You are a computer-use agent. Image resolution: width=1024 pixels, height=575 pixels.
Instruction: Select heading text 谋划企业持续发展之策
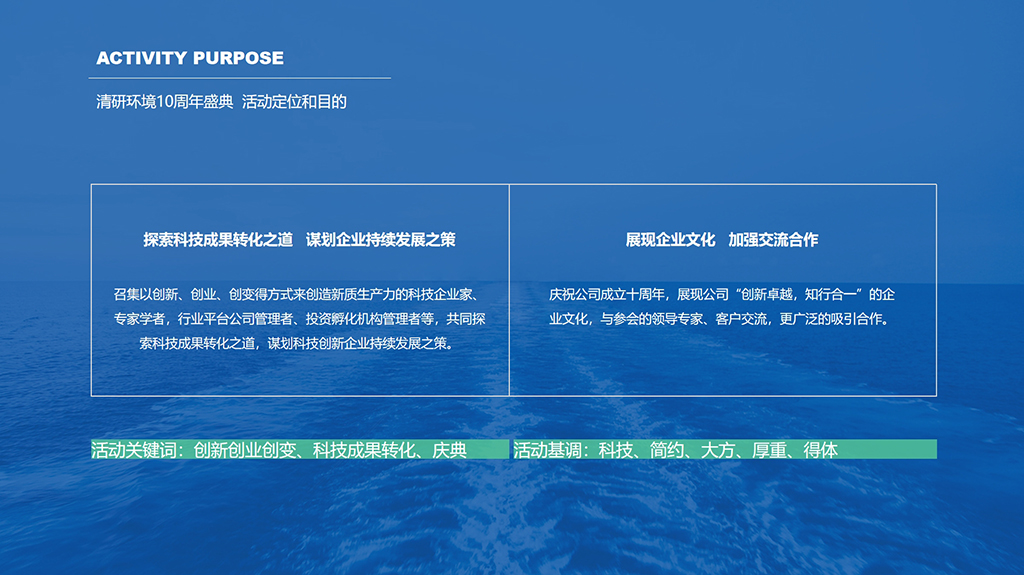pyautogui.click(x=381, y=240)
